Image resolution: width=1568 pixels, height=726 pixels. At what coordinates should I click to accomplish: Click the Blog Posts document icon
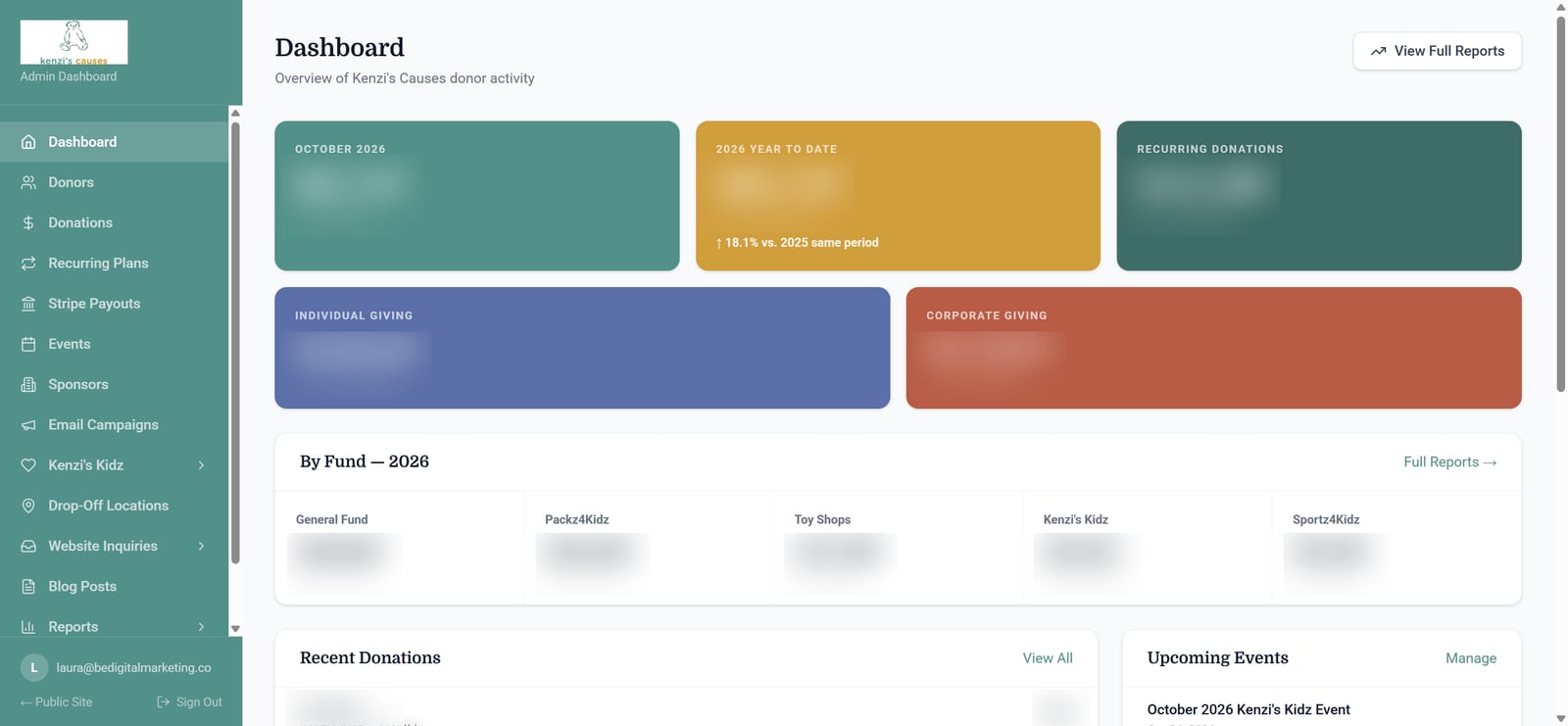(x=28, y=587)
